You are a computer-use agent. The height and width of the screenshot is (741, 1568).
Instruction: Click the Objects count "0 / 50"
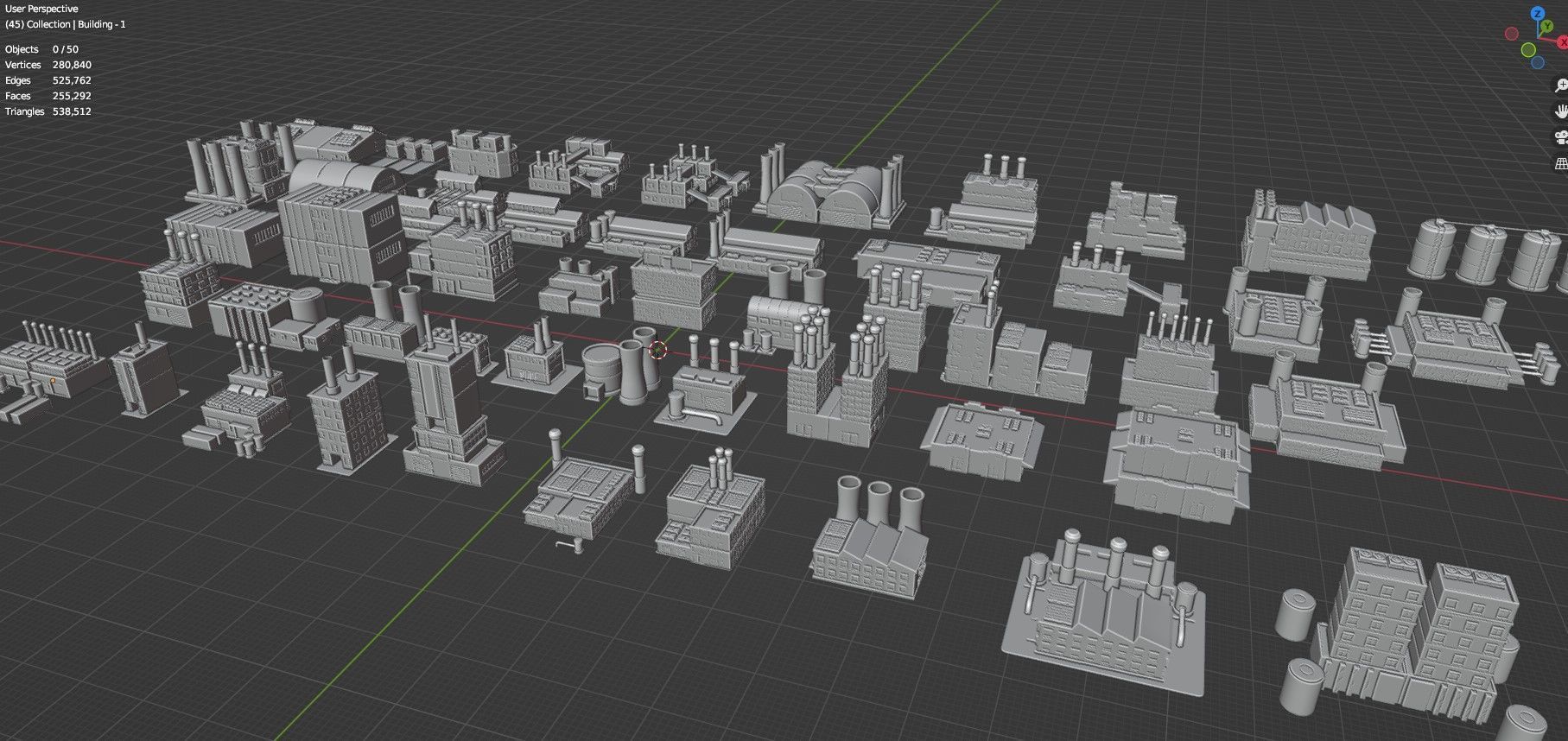pyautogui.click(x=66, y=49)
